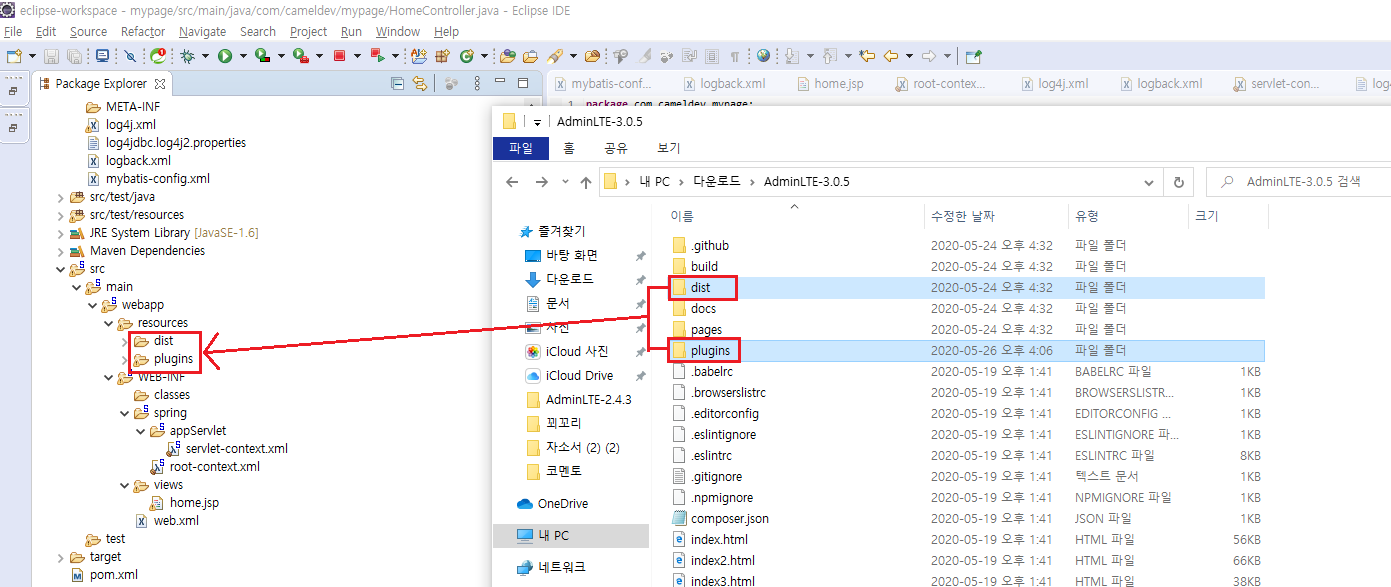Click the Run External Tools icon
Screen dimensions: 1391x587
[x=300, y=56]
